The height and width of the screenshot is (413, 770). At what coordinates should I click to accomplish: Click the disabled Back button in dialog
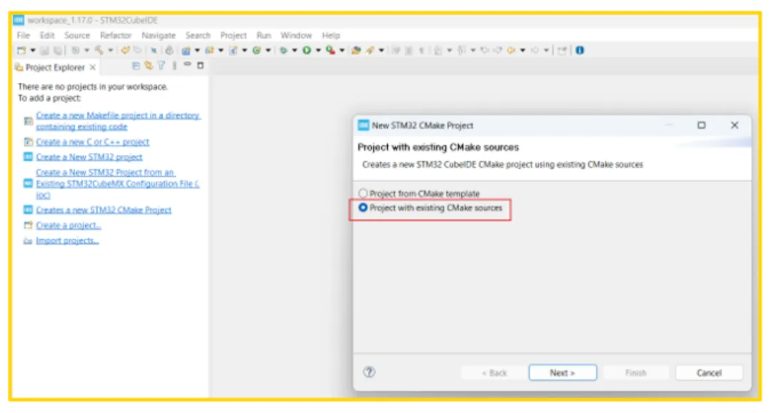(x=495, y=373)
